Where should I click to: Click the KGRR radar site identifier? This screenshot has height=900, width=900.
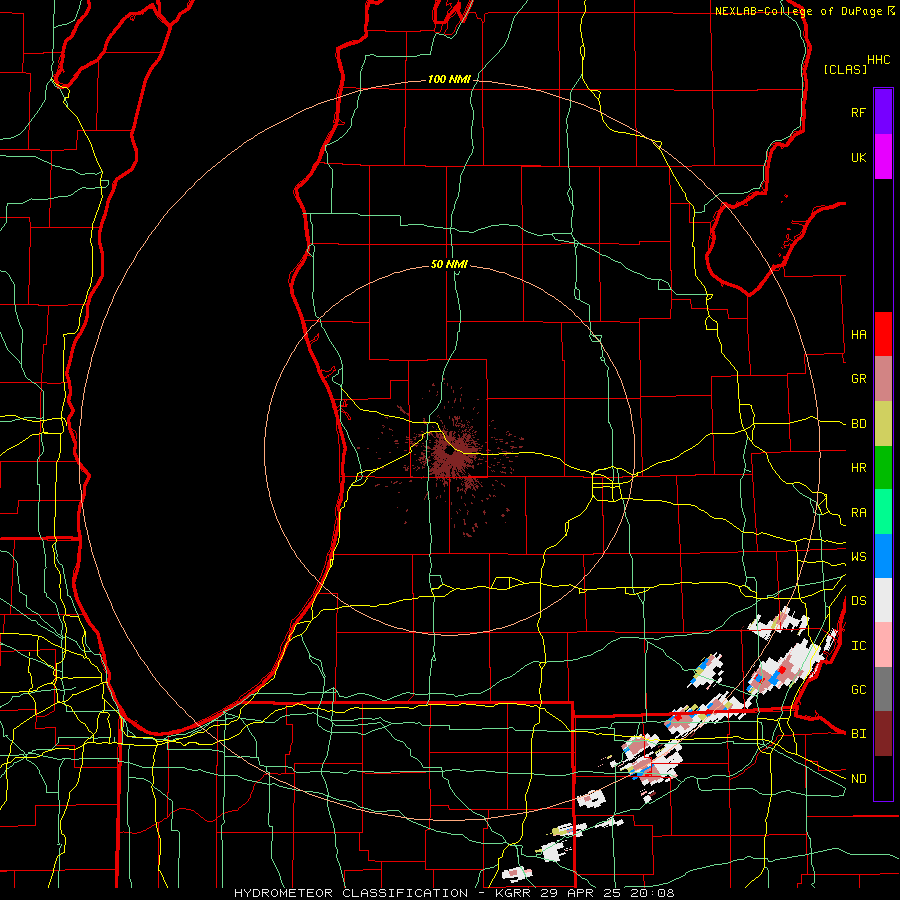coord(512,893)
